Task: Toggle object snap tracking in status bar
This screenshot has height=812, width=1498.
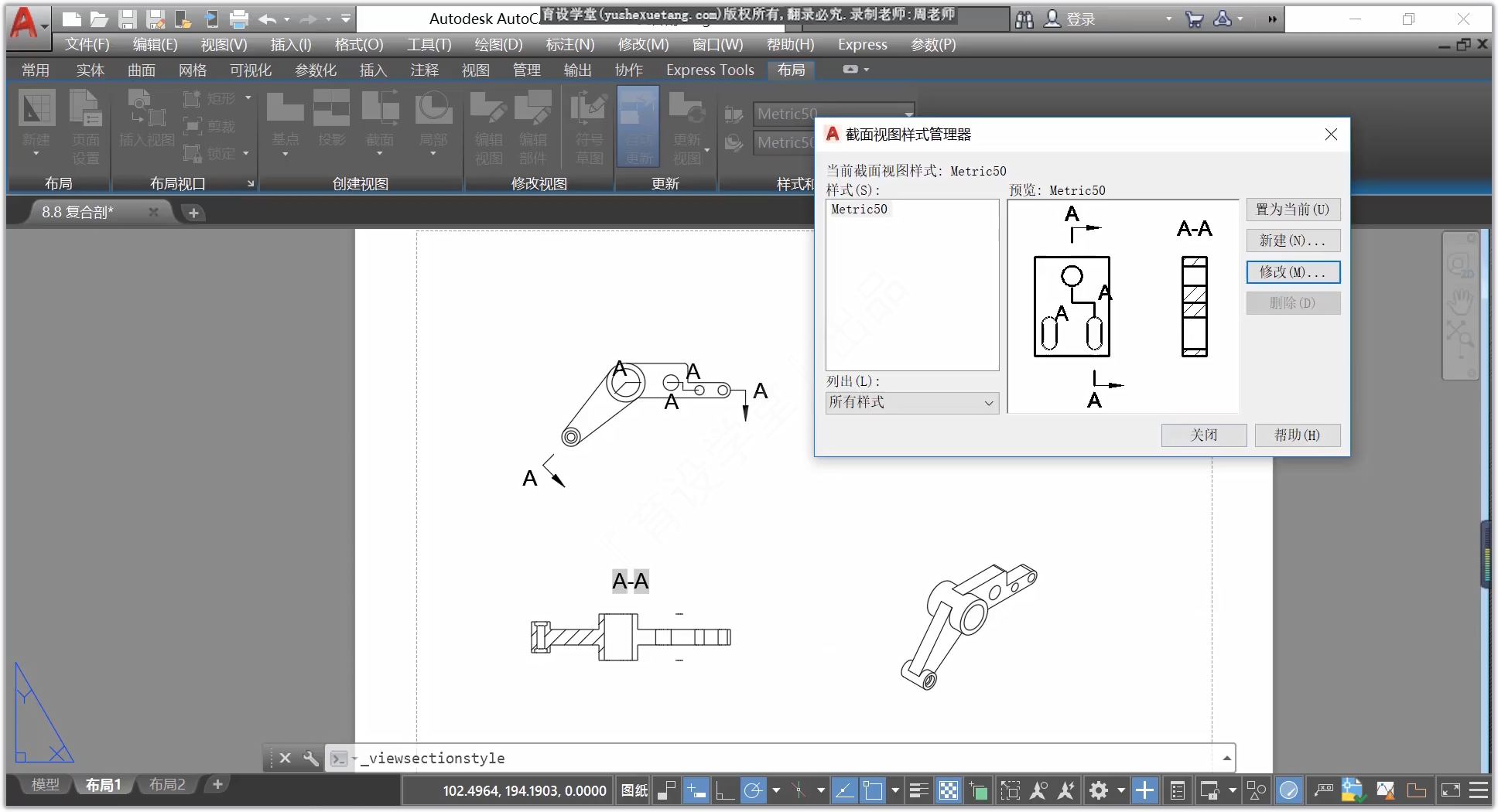Action: point(845,790)
